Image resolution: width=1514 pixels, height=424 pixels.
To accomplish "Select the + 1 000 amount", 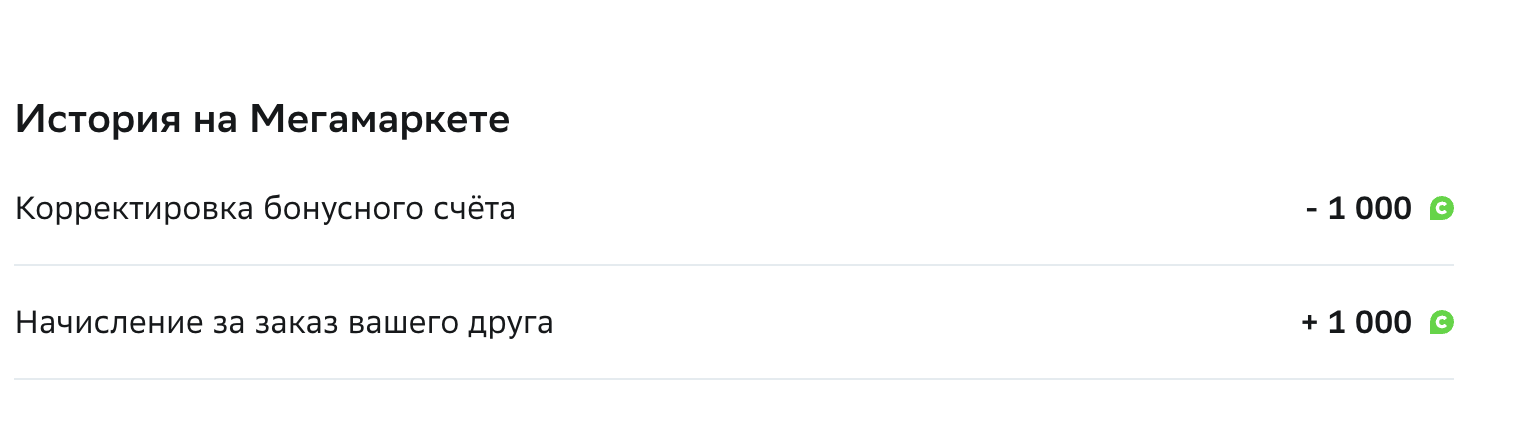I will (1357, 323).
